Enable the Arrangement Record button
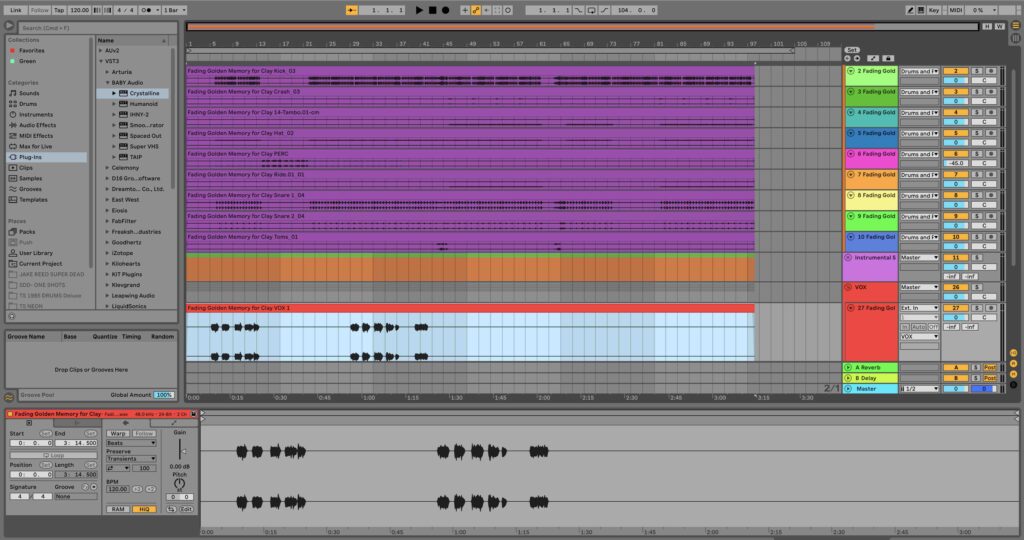The width and height of the screenshot is (1024, 540). [445, 10]
